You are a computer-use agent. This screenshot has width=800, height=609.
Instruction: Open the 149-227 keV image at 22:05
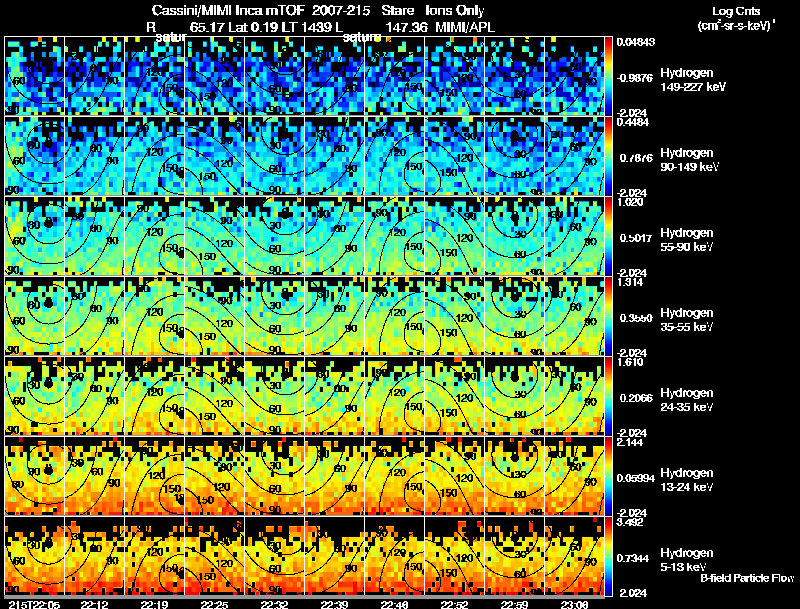[34, 76]
